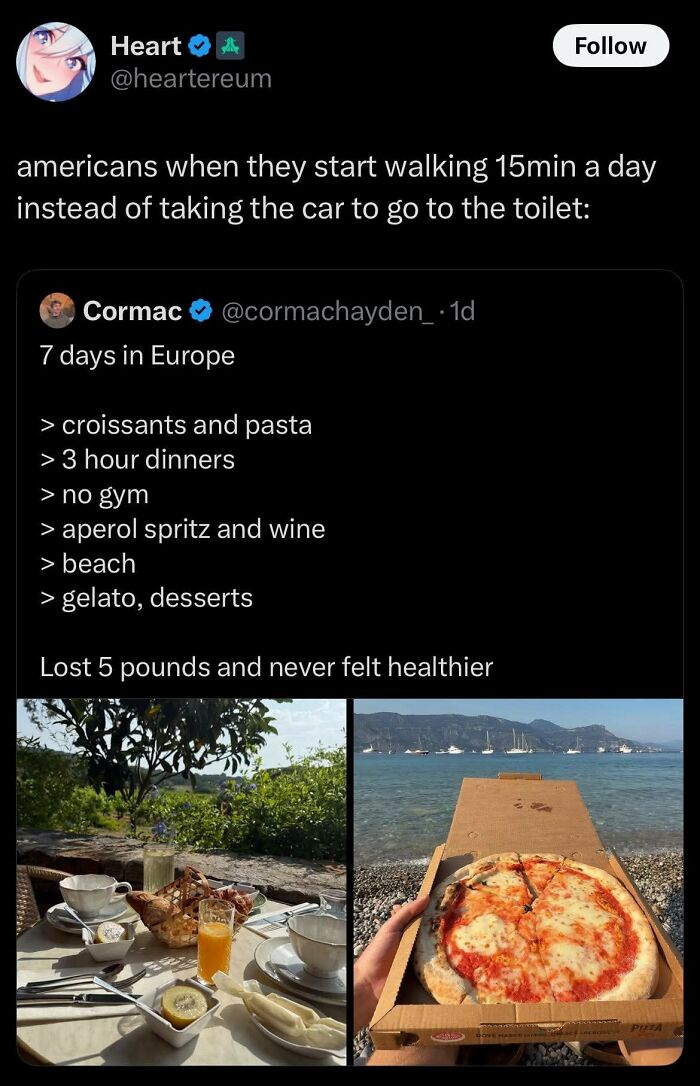Open the @heartereum handle link

pyautogui.click(x=190, y=78)
